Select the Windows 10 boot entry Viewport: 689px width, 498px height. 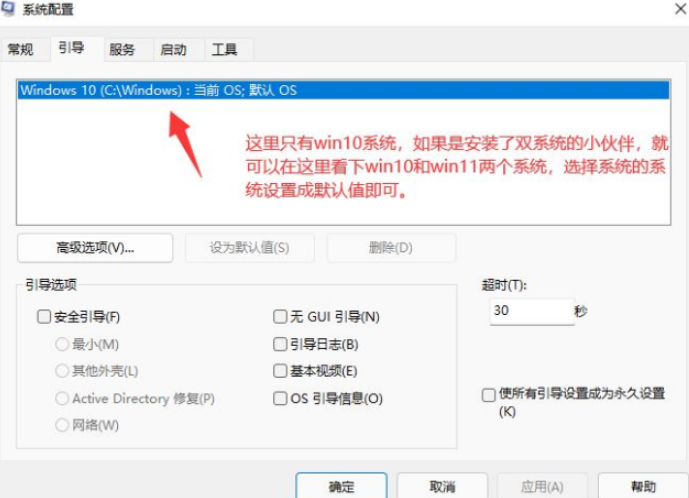(158, 90)
